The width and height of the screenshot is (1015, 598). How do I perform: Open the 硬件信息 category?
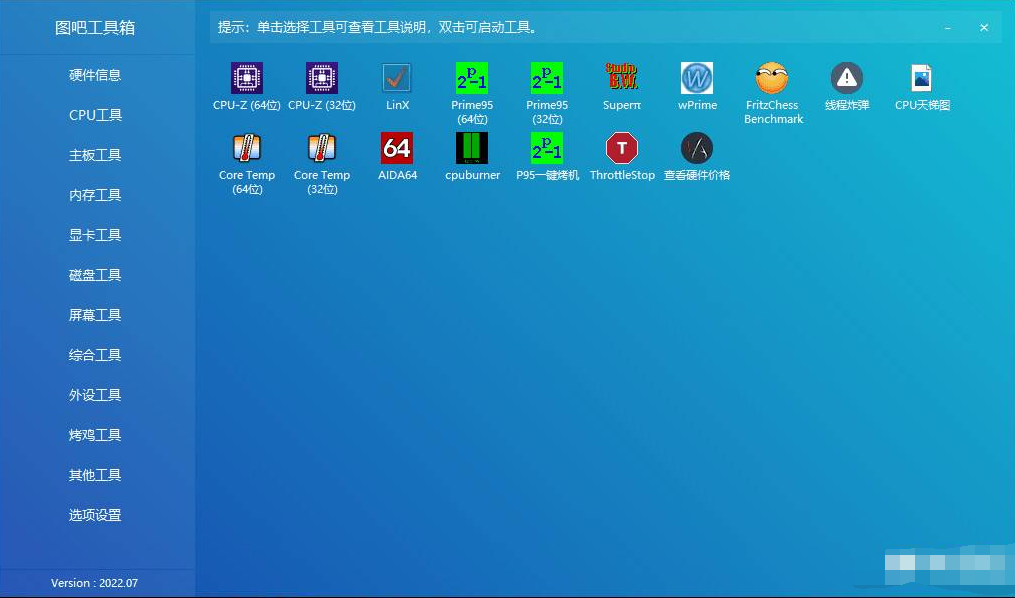(x=95, y=75)
